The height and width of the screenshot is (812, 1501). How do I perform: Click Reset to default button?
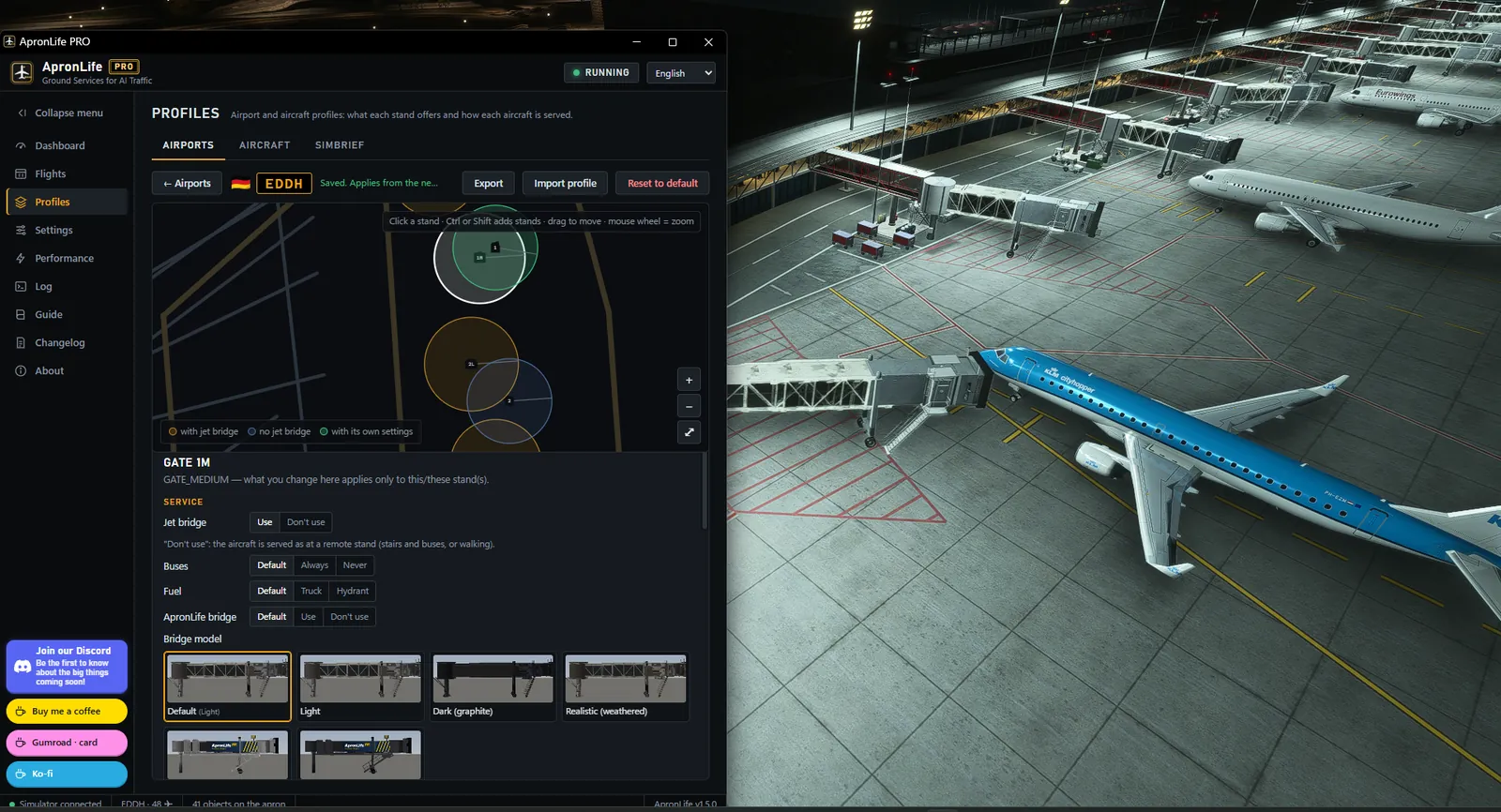point(662,184)
